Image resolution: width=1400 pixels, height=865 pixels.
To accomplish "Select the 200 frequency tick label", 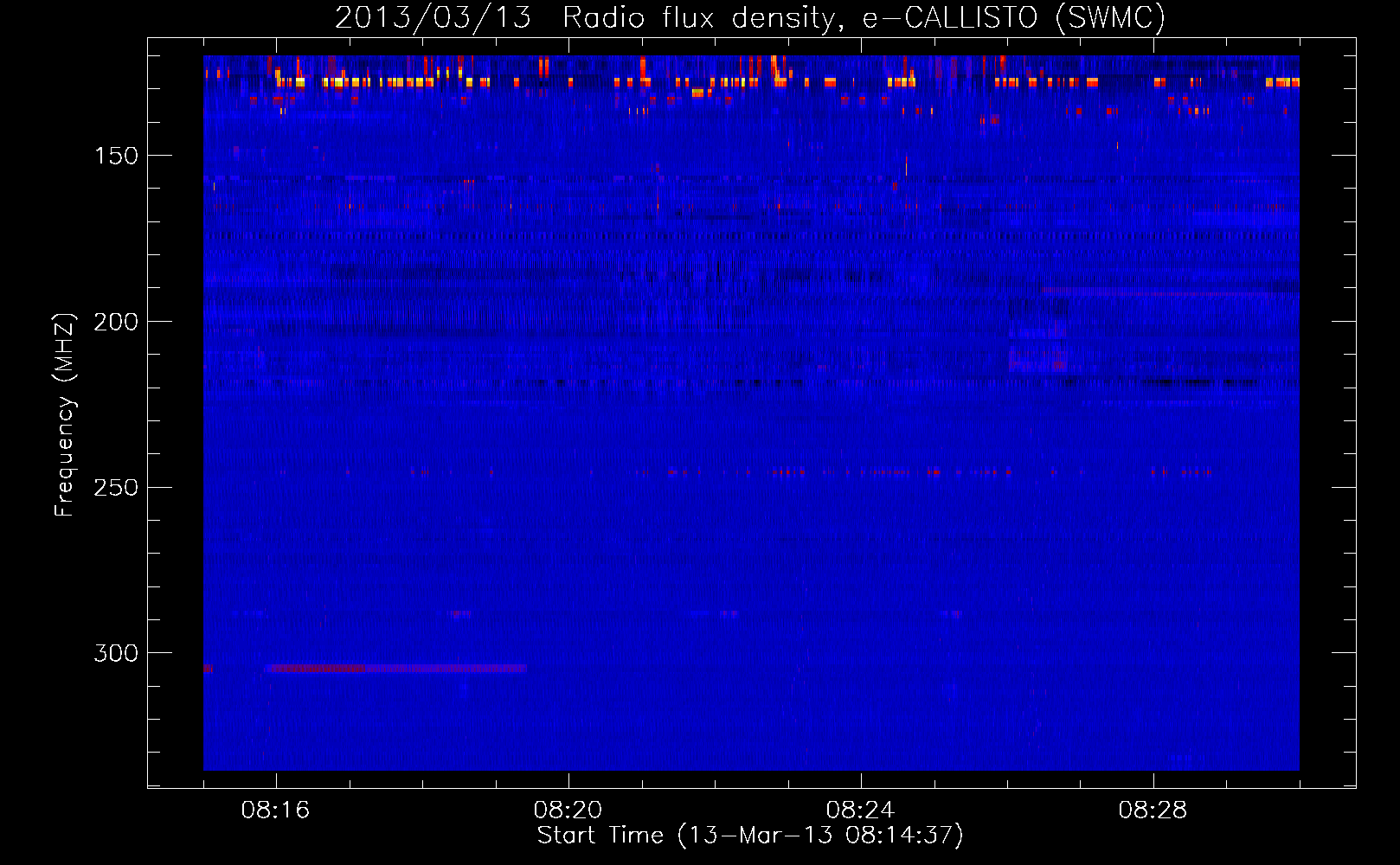I will pyautogui.click(x=116, y=322).
